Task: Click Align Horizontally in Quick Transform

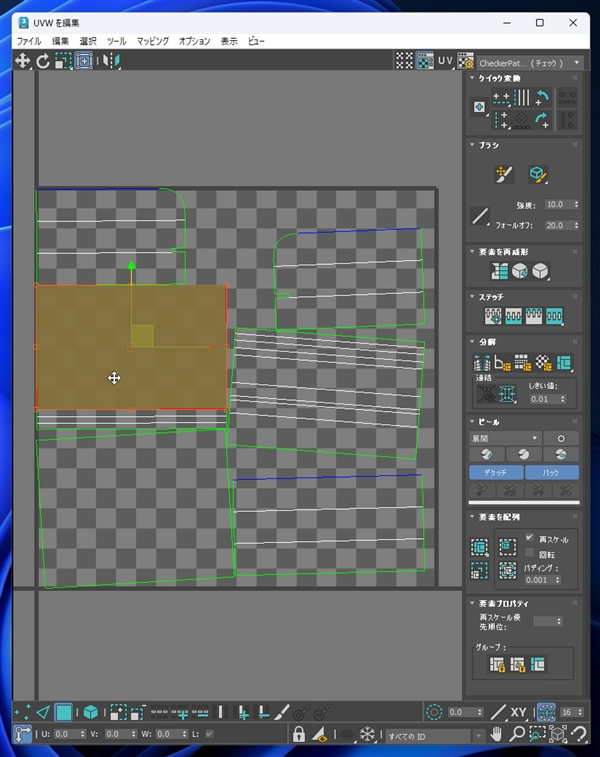Action: point(501,98)
